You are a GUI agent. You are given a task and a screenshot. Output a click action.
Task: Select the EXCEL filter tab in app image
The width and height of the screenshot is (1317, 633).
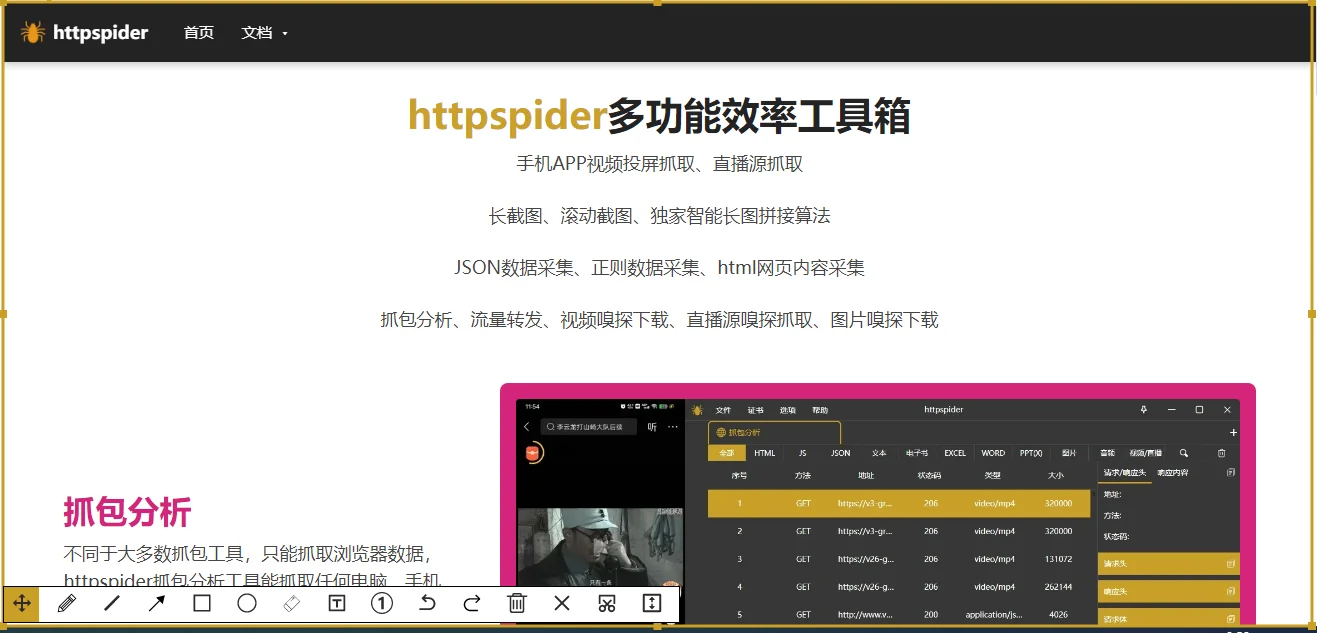(955, 453)
